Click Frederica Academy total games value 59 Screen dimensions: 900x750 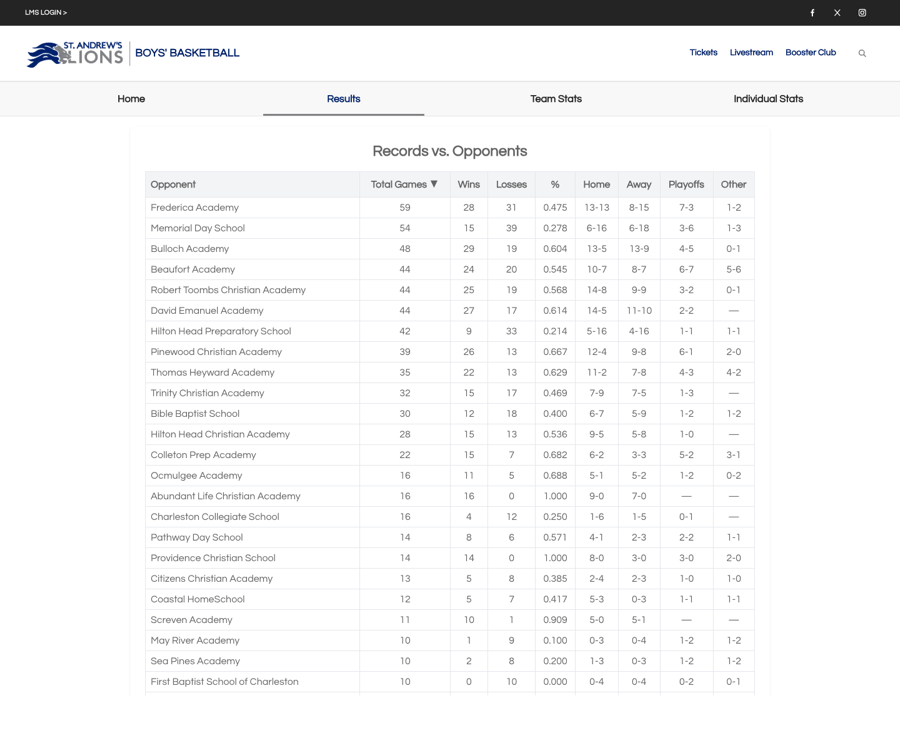[x=405, y=208]
